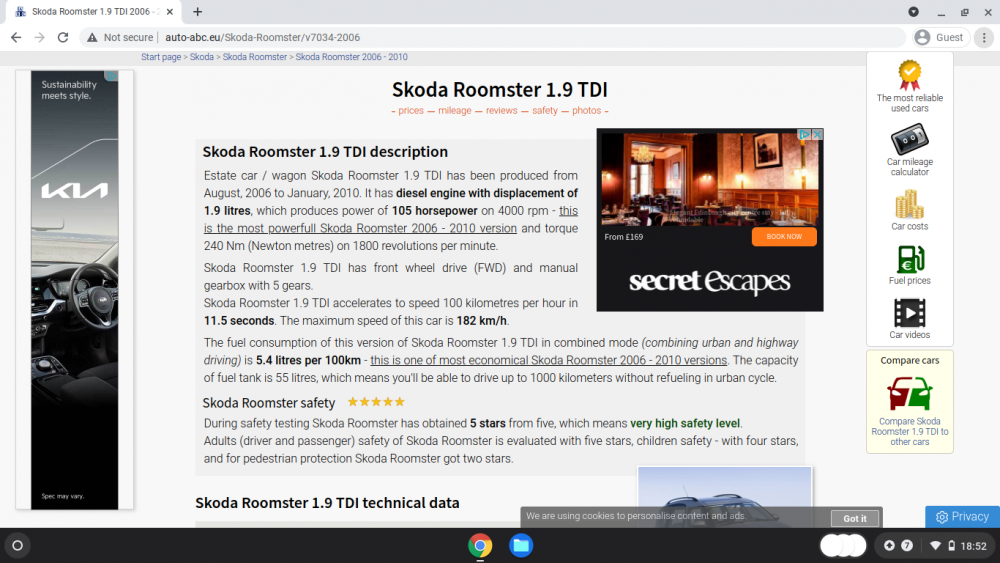
Task: Open the most reliable used cars icon
Action: click(909, 75)
